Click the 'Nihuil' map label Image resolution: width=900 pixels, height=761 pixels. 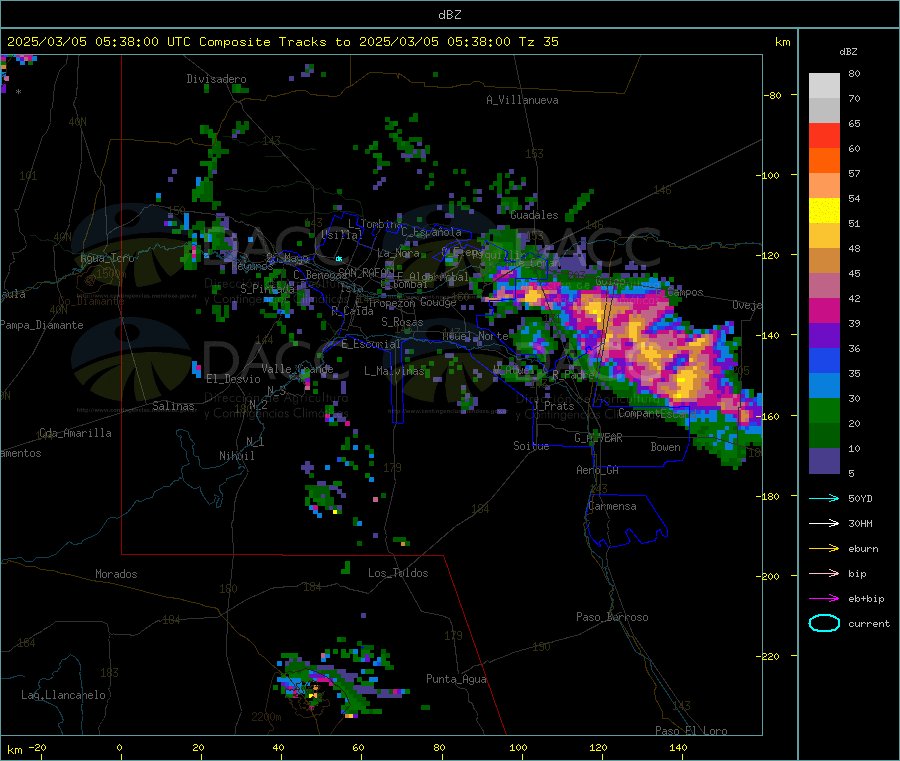pos(236,456)
